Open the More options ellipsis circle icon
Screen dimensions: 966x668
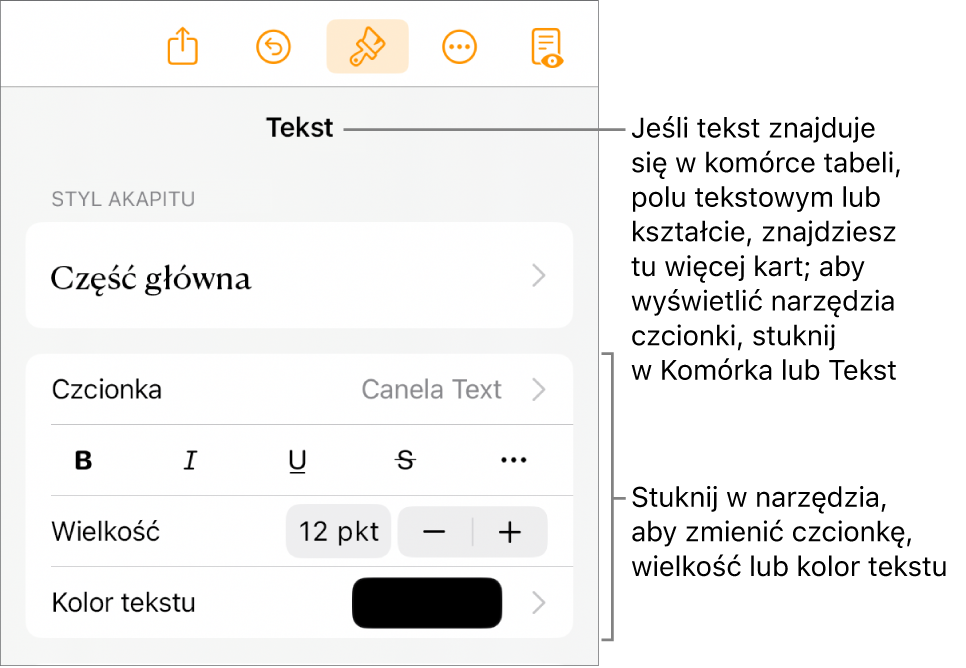pyautogui.click(x=460, y=47)
